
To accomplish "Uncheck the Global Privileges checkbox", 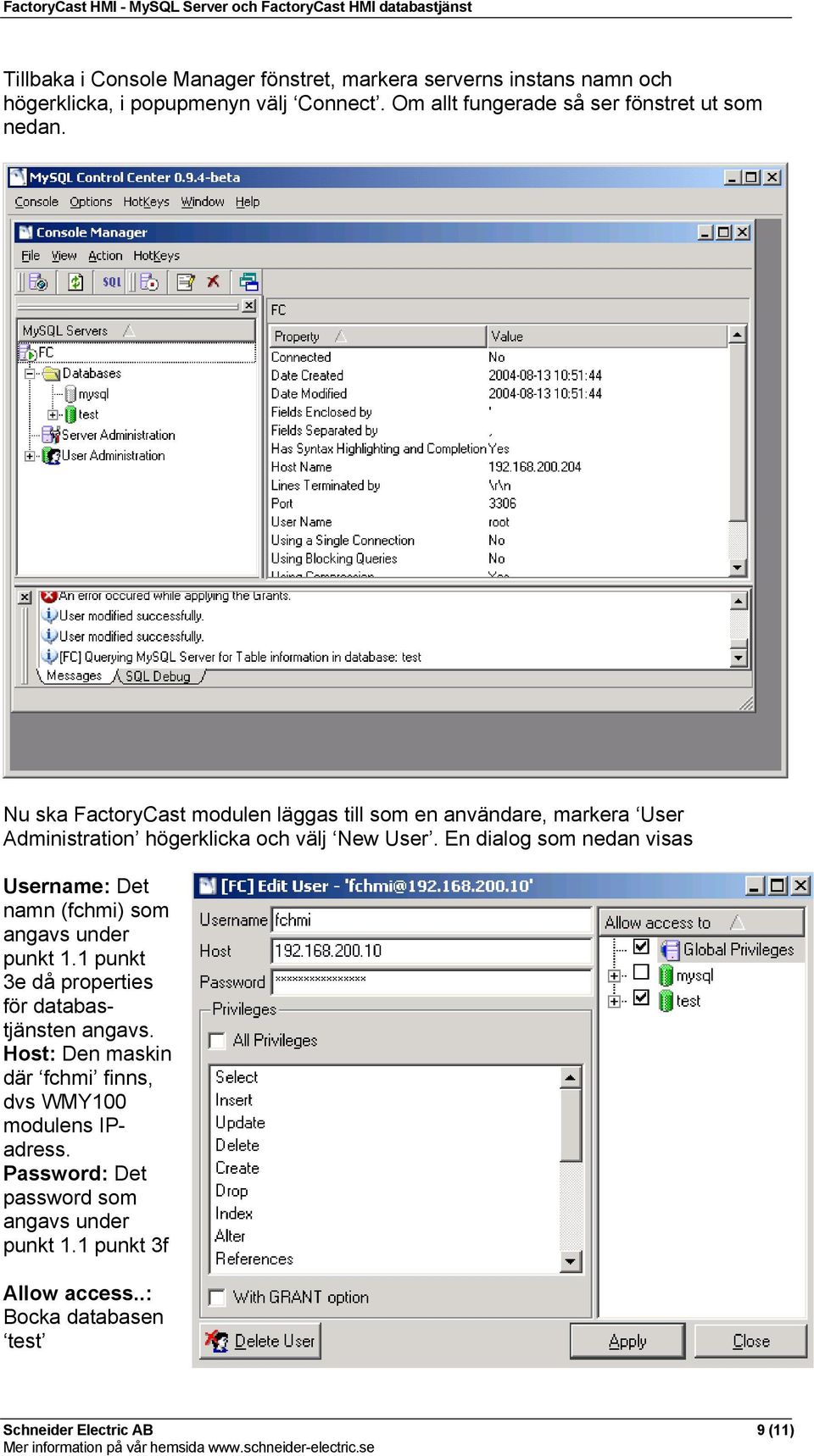I will click(642, 947).
